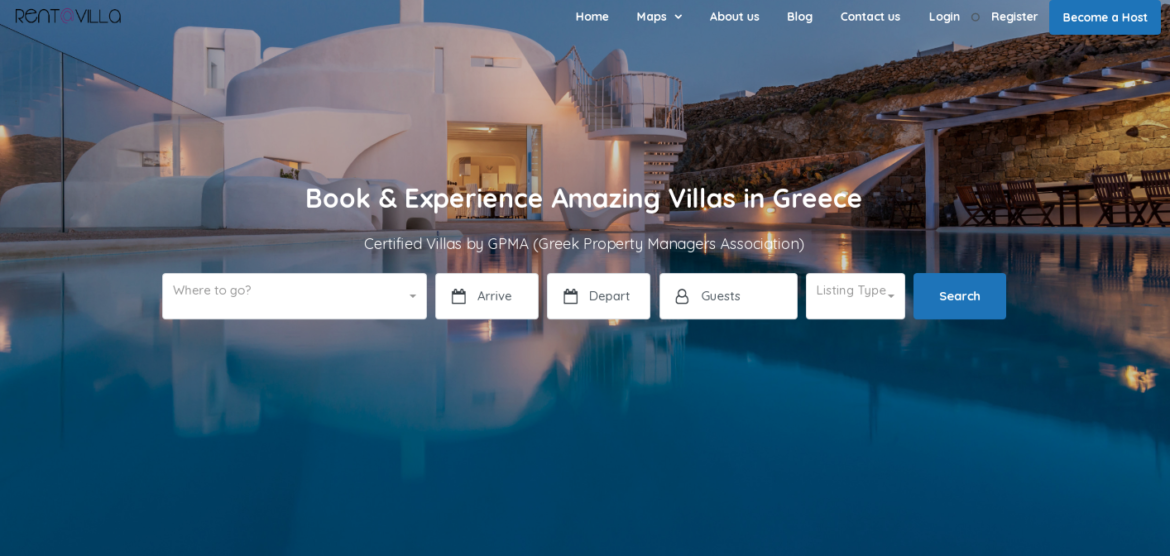Click the Depart calendar icon
Viewport: 1170px width, 556px height.
[571, 296]
